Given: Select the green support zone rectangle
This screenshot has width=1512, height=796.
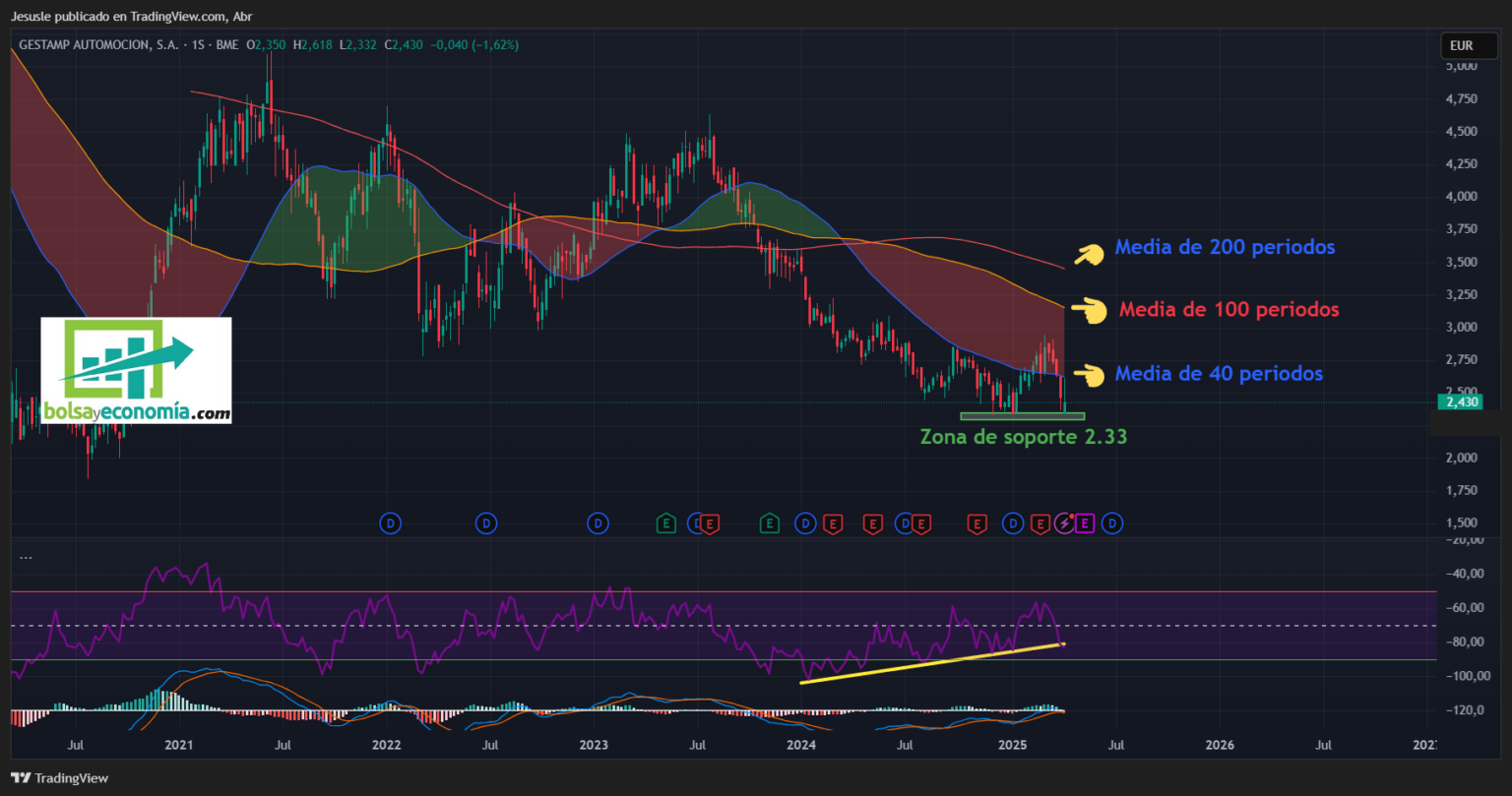Looking at the screenshot, I should 1022,416.
